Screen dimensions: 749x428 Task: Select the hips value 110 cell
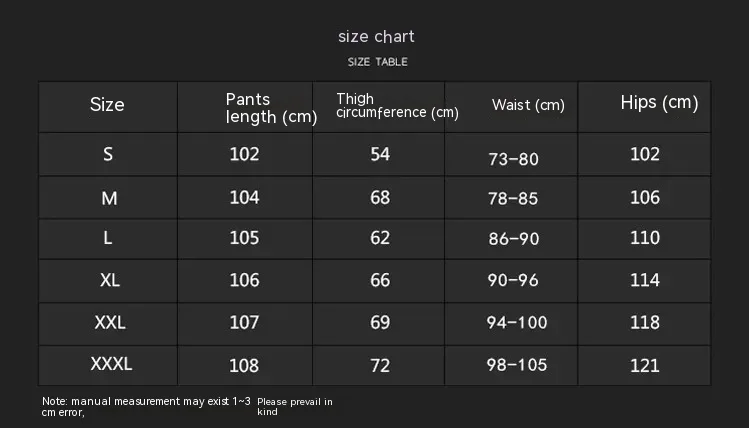tap(645, 238)
